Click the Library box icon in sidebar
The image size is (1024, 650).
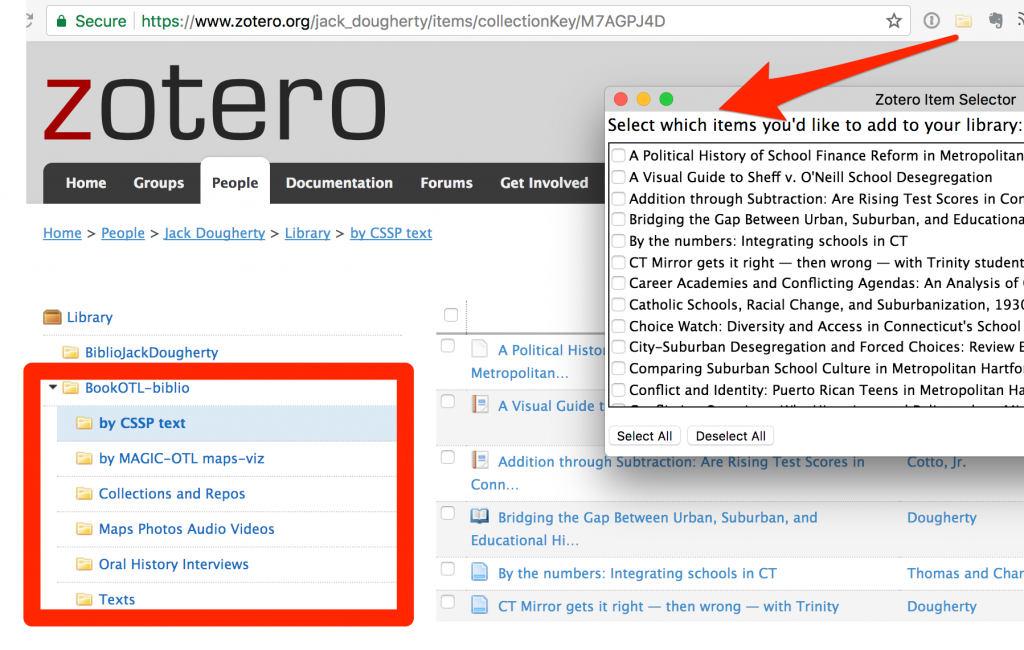52,317
